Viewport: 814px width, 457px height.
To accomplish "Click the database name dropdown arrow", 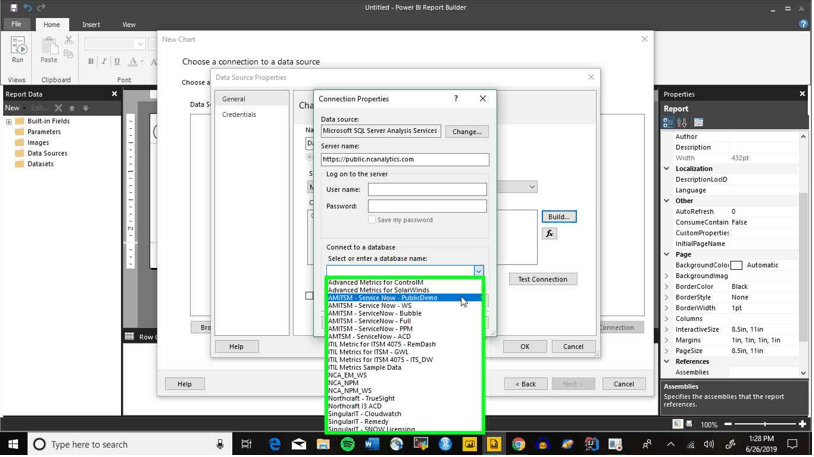I will (x=479, y=271).
